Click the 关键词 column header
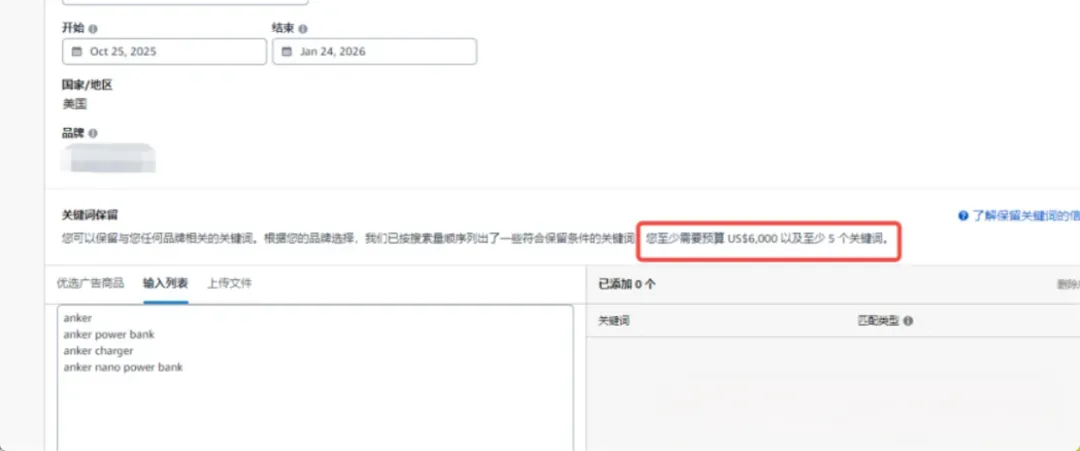 point(614,321)
